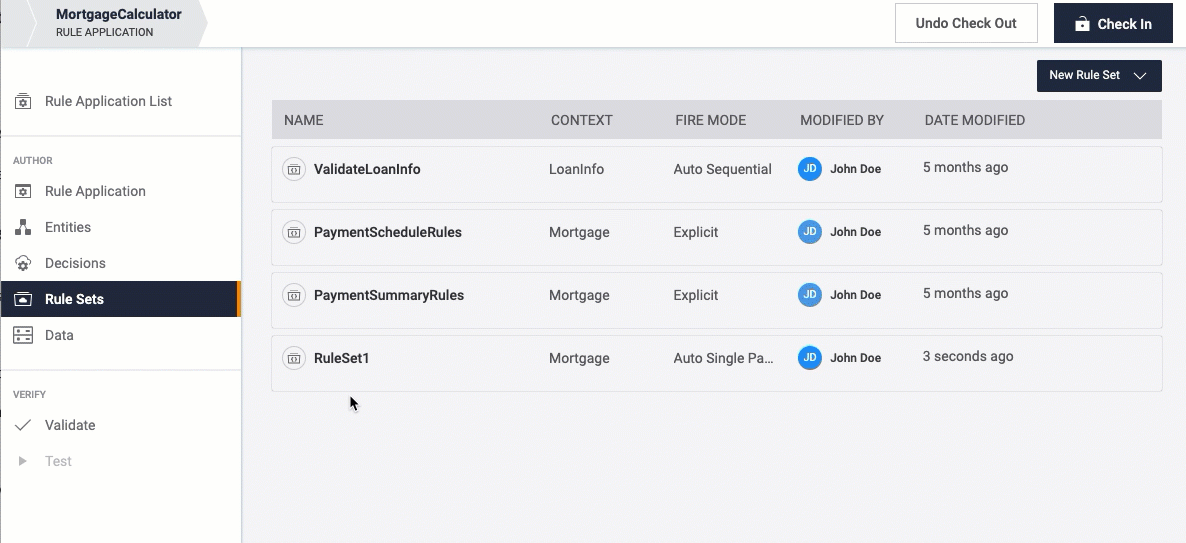Select Validate in the Verify section

70,426
